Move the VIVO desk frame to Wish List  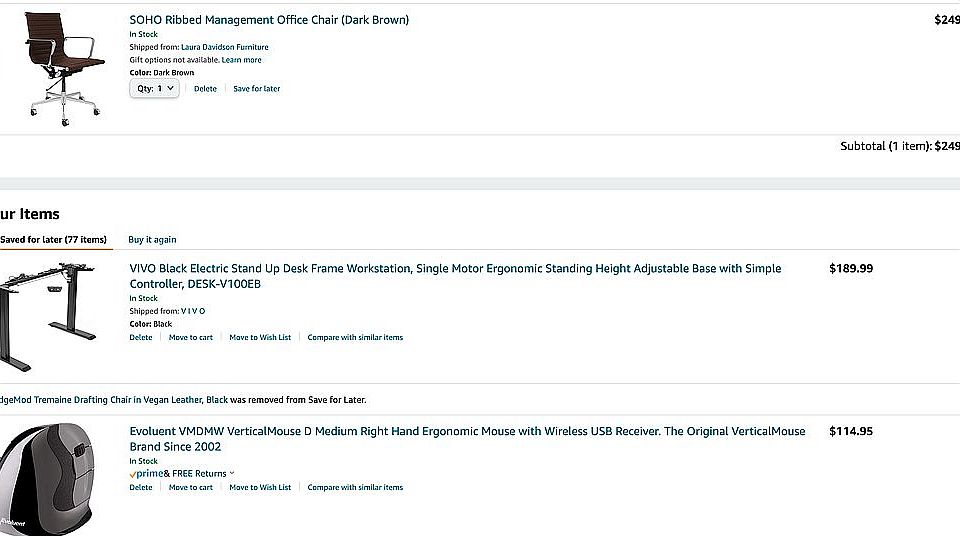pos(260,338)
